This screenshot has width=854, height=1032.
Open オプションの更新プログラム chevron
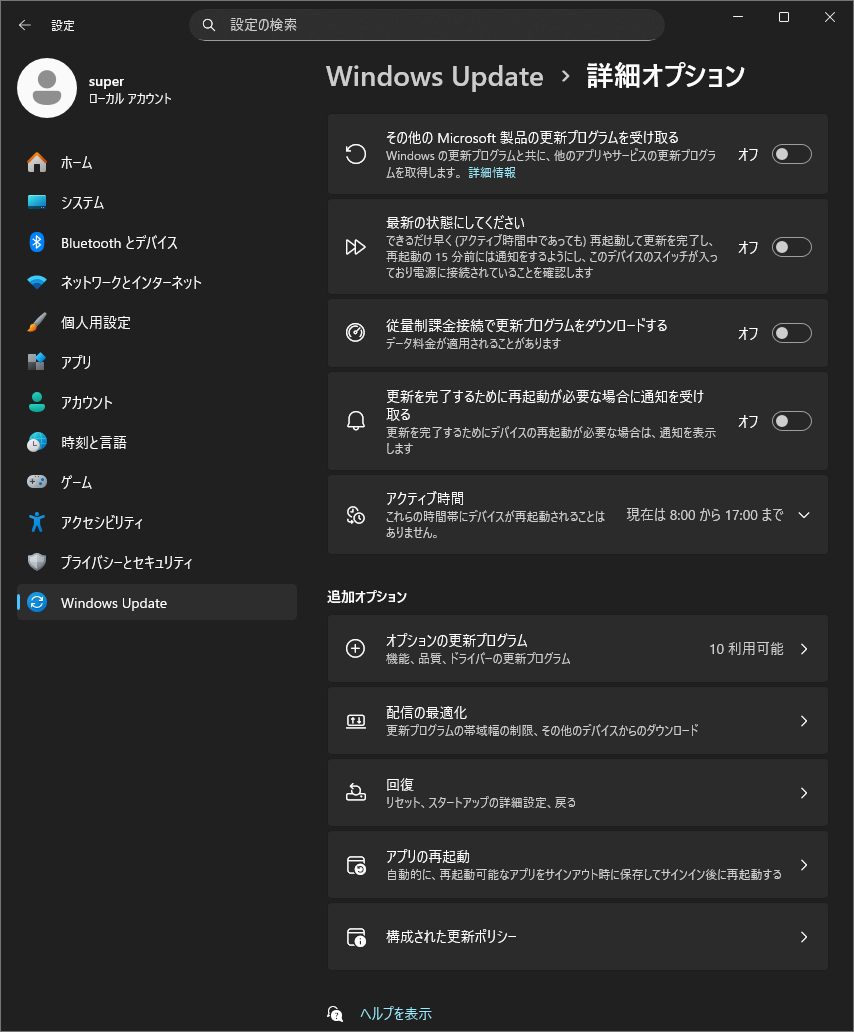coord(804,649)
